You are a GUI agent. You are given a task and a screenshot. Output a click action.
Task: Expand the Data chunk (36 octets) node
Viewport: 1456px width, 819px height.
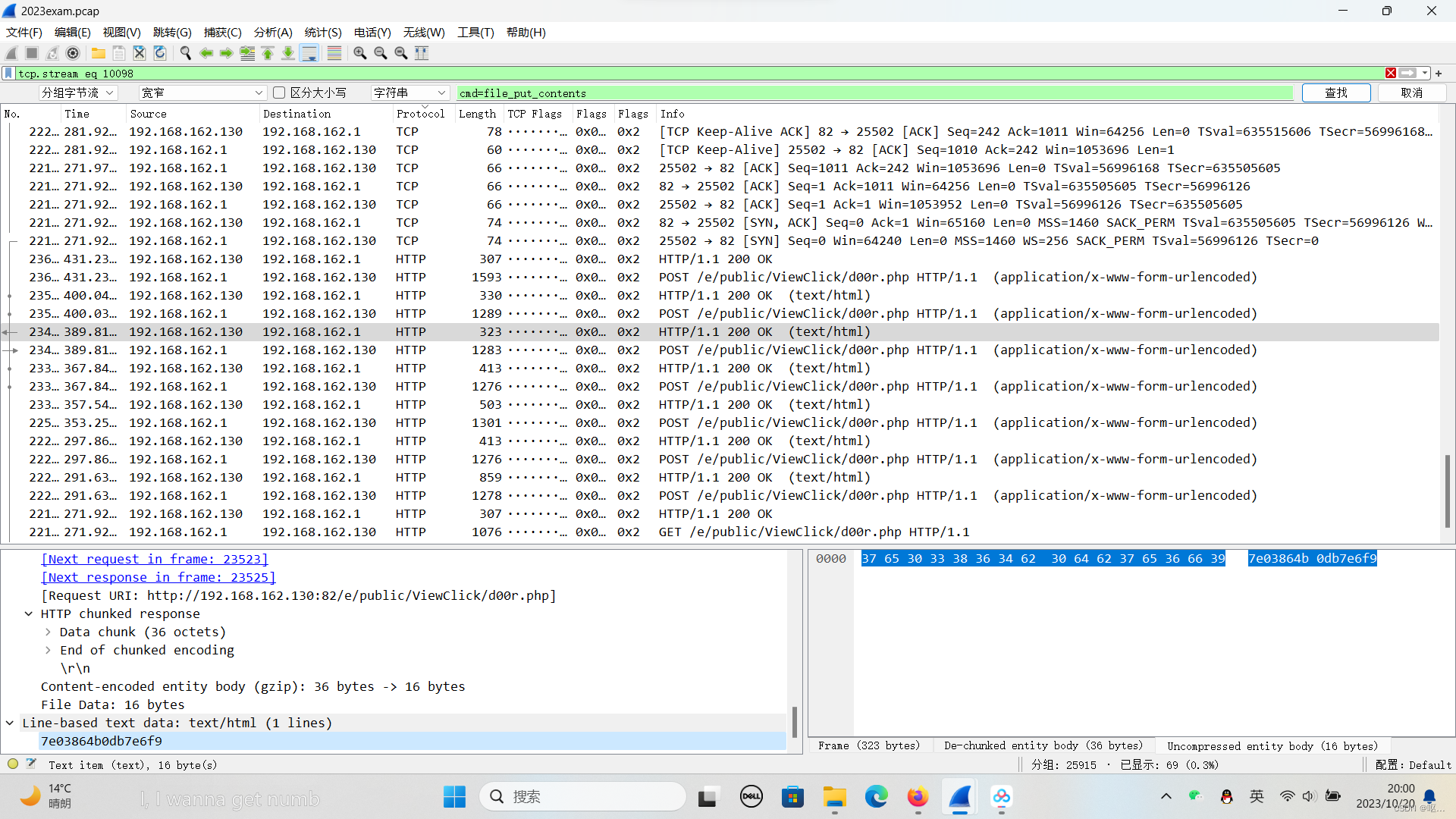pos(49,632)
